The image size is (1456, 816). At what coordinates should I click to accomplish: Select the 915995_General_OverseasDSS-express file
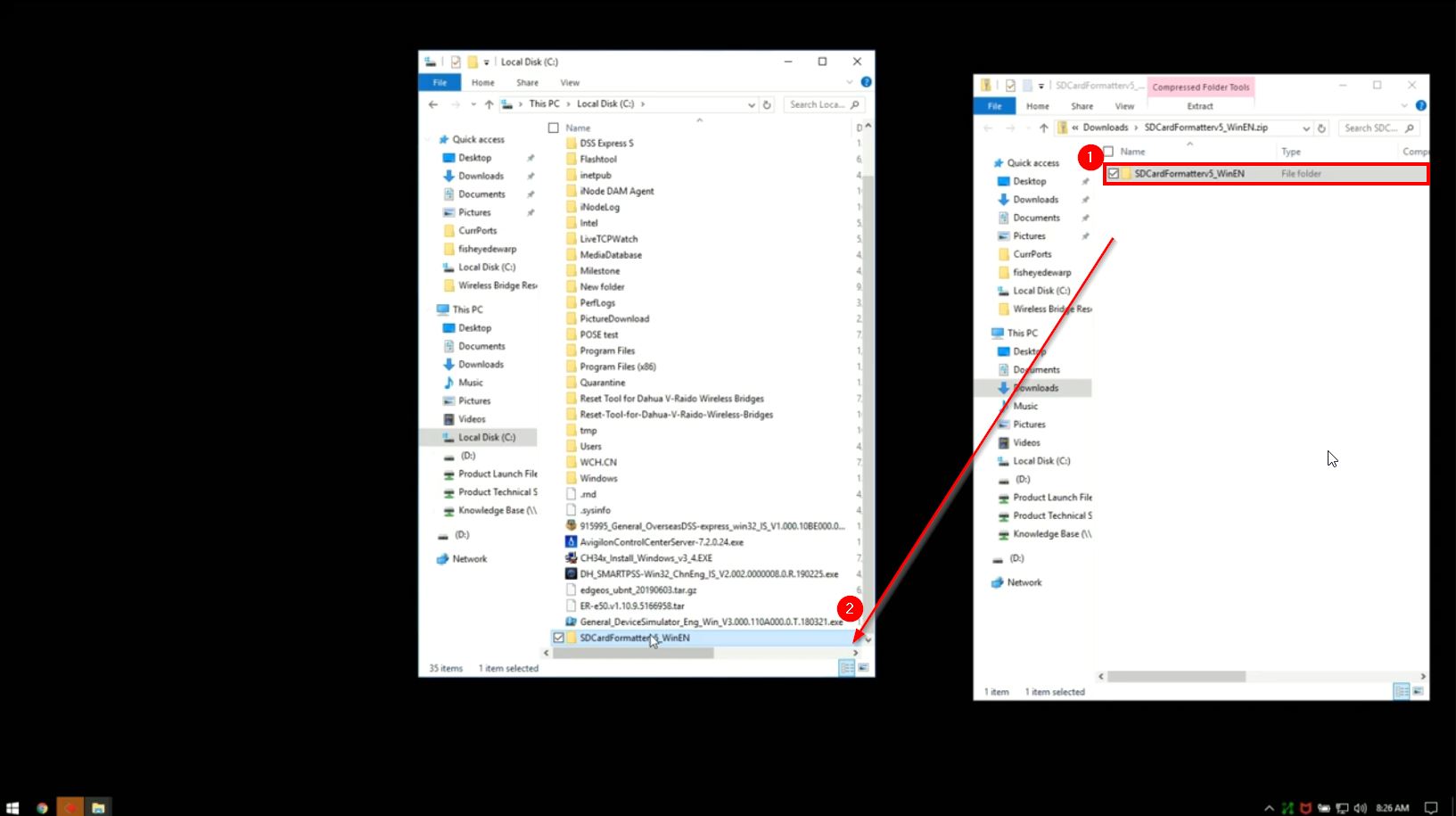[704, 526]
